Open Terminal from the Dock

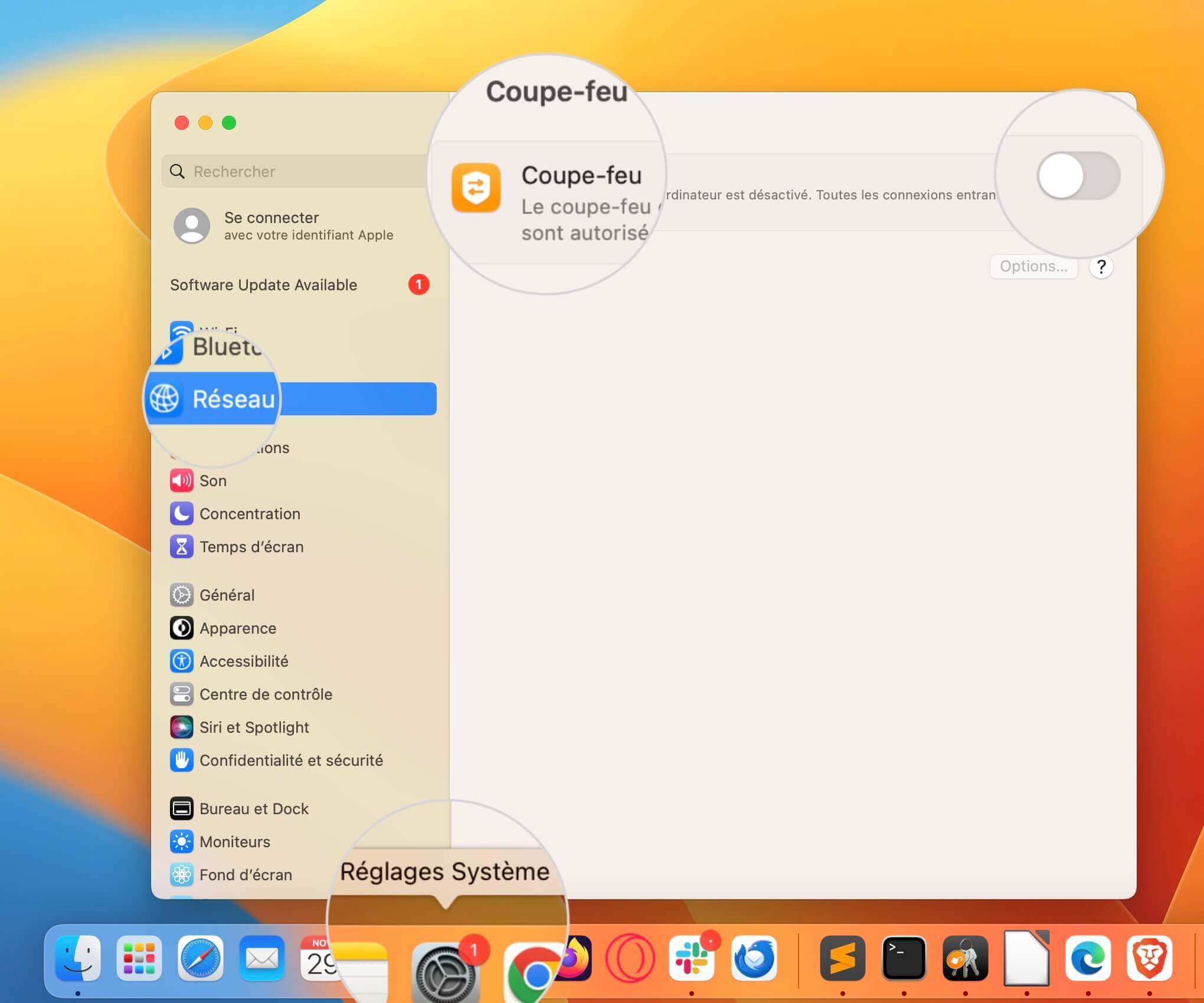pos(904,958)
